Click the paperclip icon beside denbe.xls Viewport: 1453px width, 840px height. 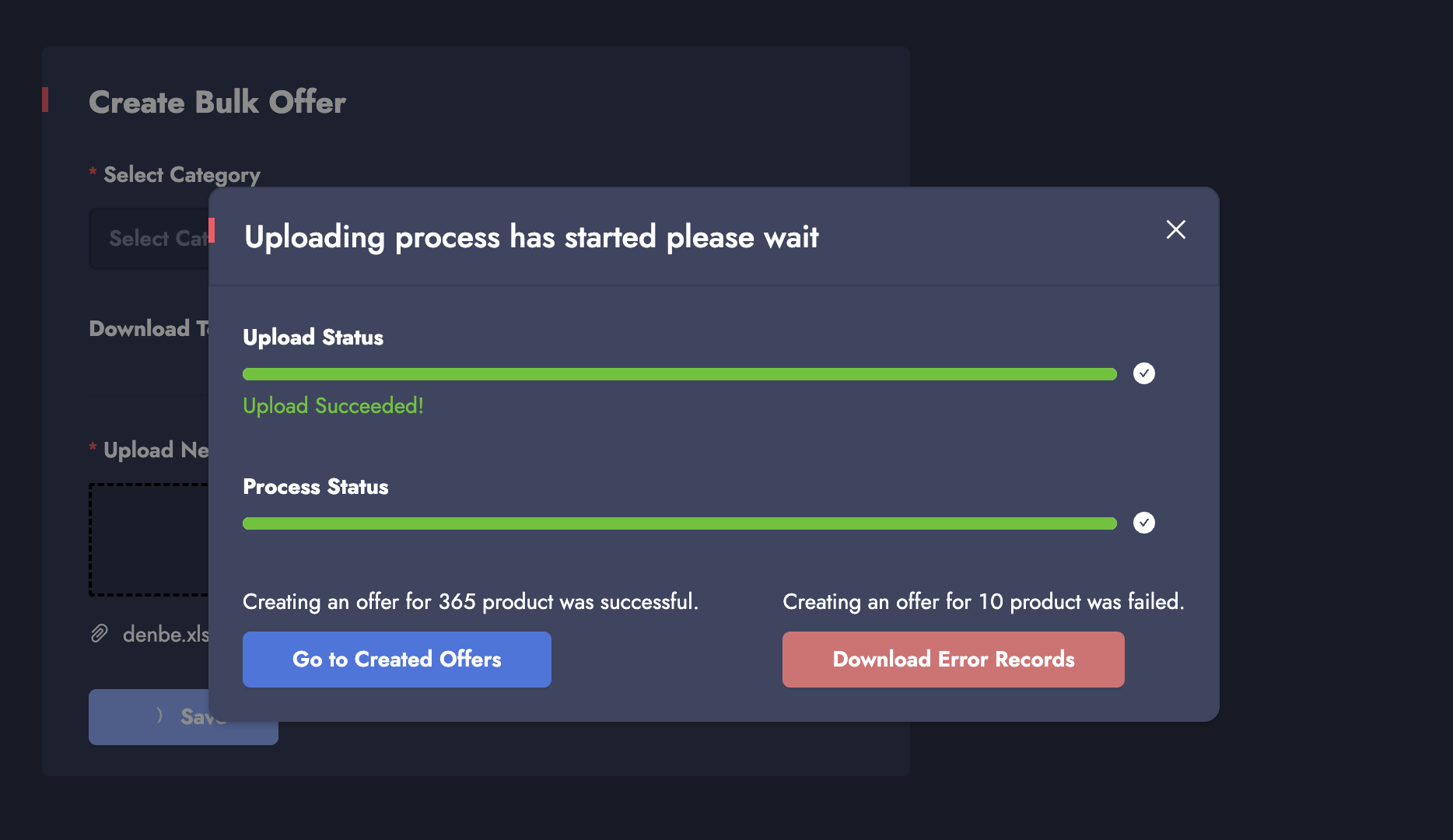click(100, 634)
